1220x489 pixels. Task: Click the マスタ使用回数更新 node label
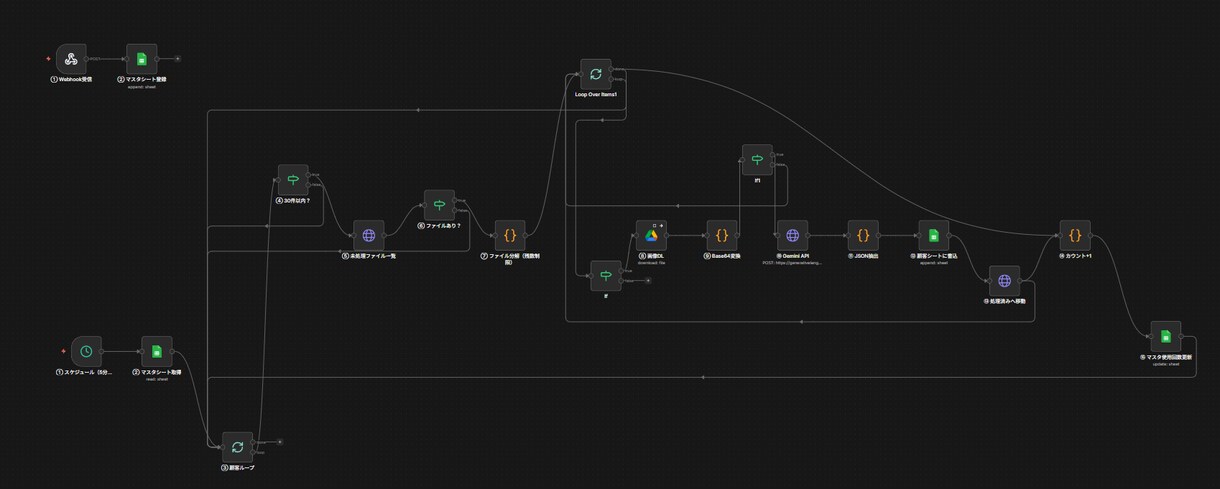tap(1165, 357)
